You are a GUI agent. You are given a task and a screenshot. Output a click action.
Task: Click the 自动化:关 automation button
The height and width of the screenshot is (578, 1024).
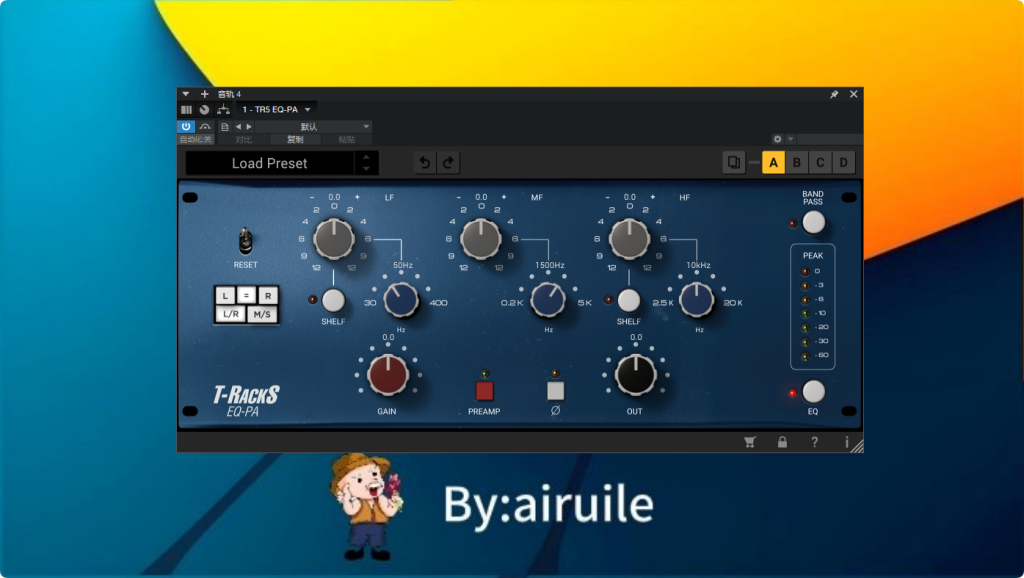(x=195, y=139)
